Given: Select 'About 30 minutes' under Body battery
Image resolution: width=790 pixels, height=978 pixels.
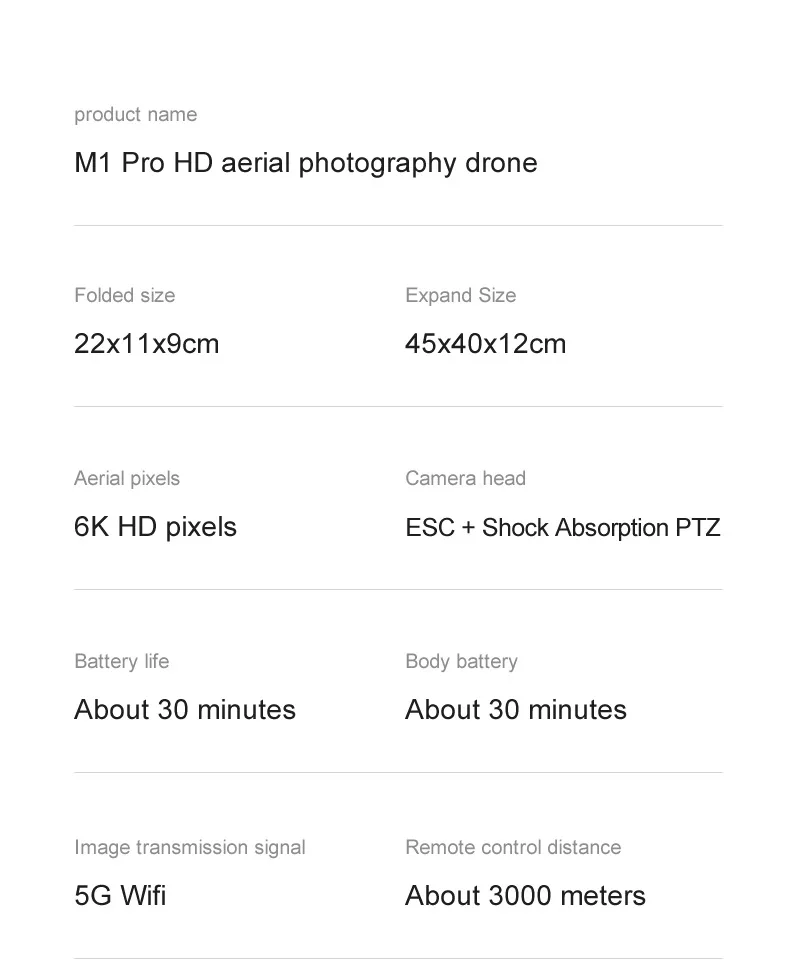Looking at the screenshot, I should [515, 710].
